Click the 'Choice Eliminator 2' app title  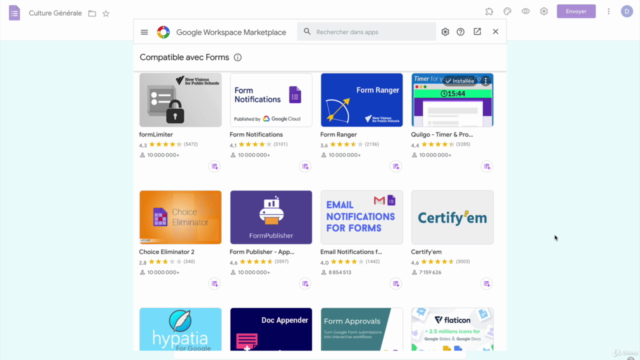click(x=167, y=252)
